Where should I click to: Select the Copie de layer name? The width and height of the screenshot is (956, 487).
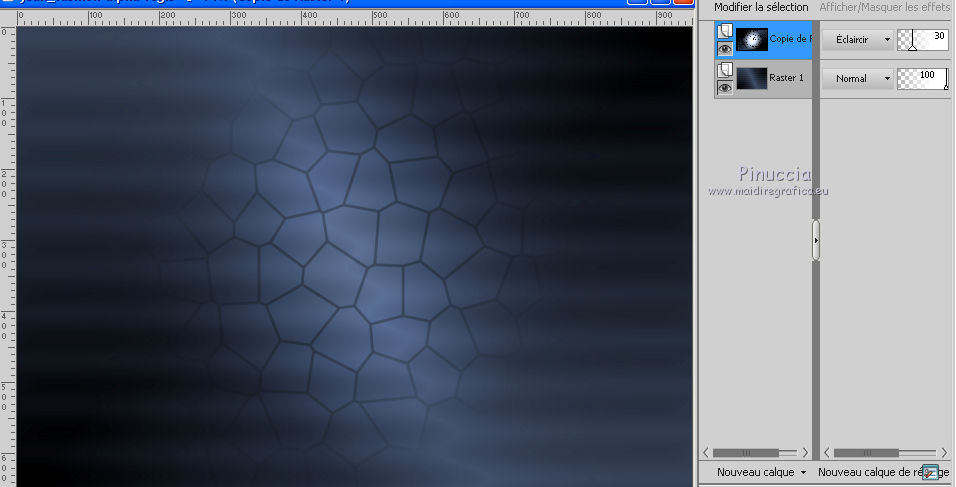coord(790,39)
